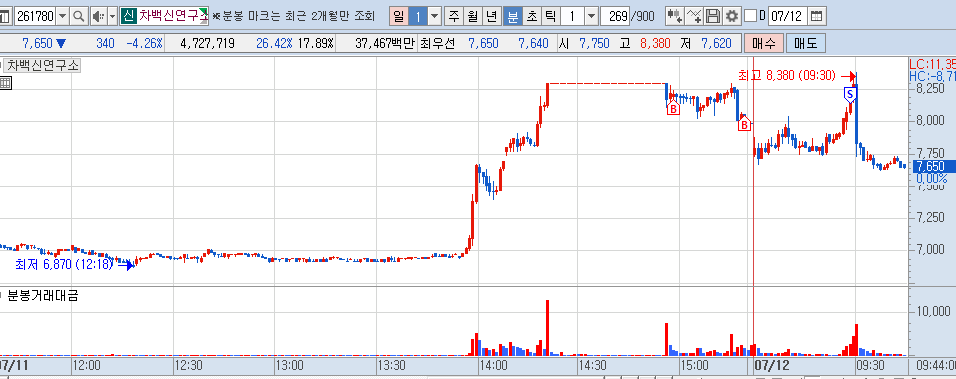Click the 07/12 date input field
Screen dimensions: 956x379
coord(787,16)
